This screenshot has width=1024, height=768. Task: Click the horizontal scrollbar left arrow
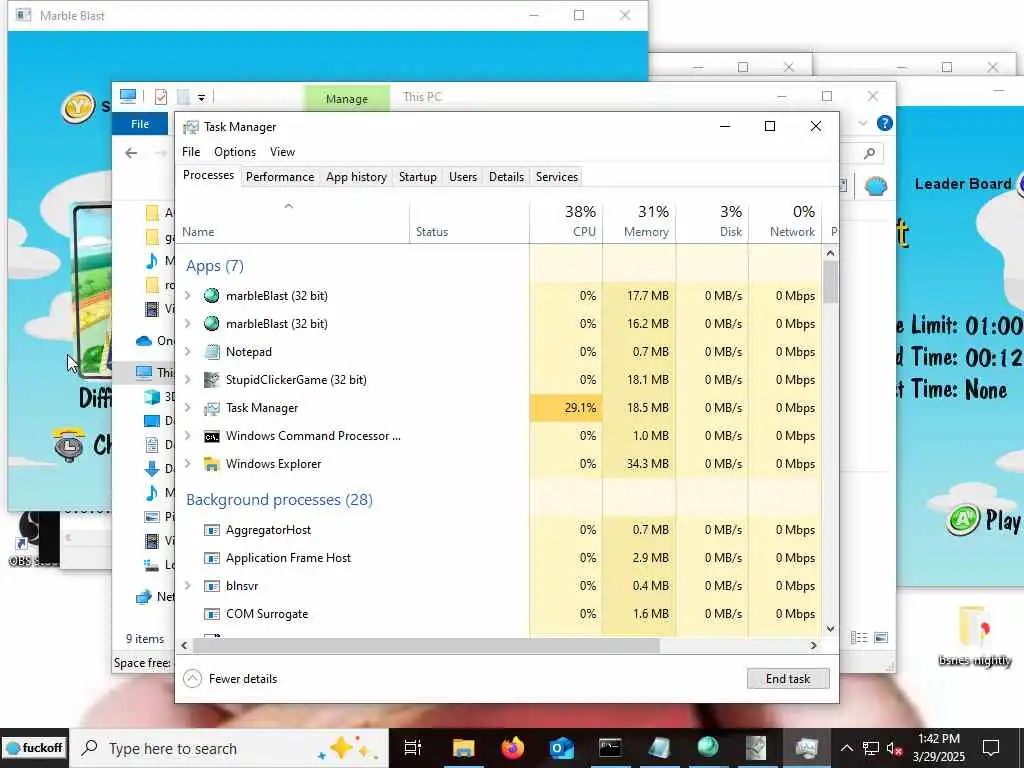point(184,645)
